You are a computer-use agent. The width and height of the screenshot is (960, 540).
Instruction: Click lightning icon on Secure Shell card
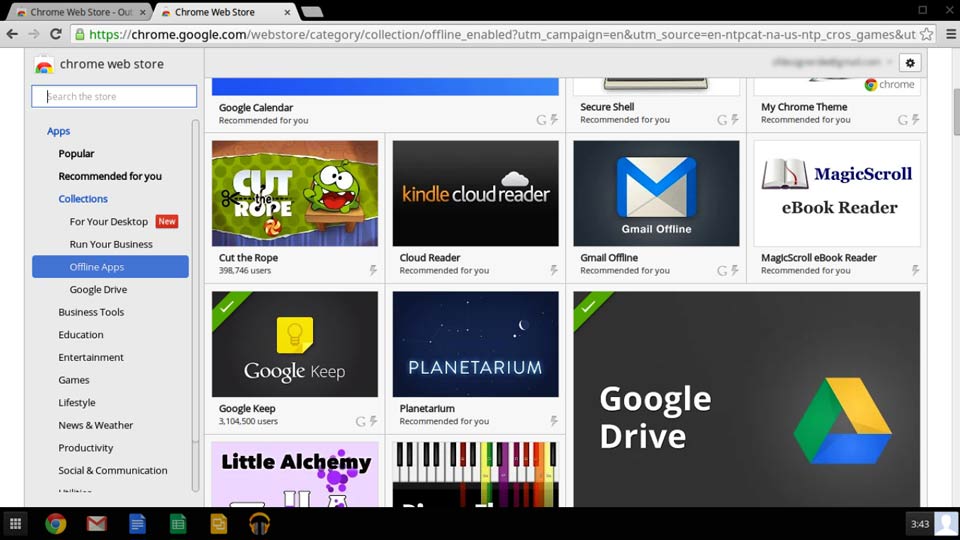735,119
